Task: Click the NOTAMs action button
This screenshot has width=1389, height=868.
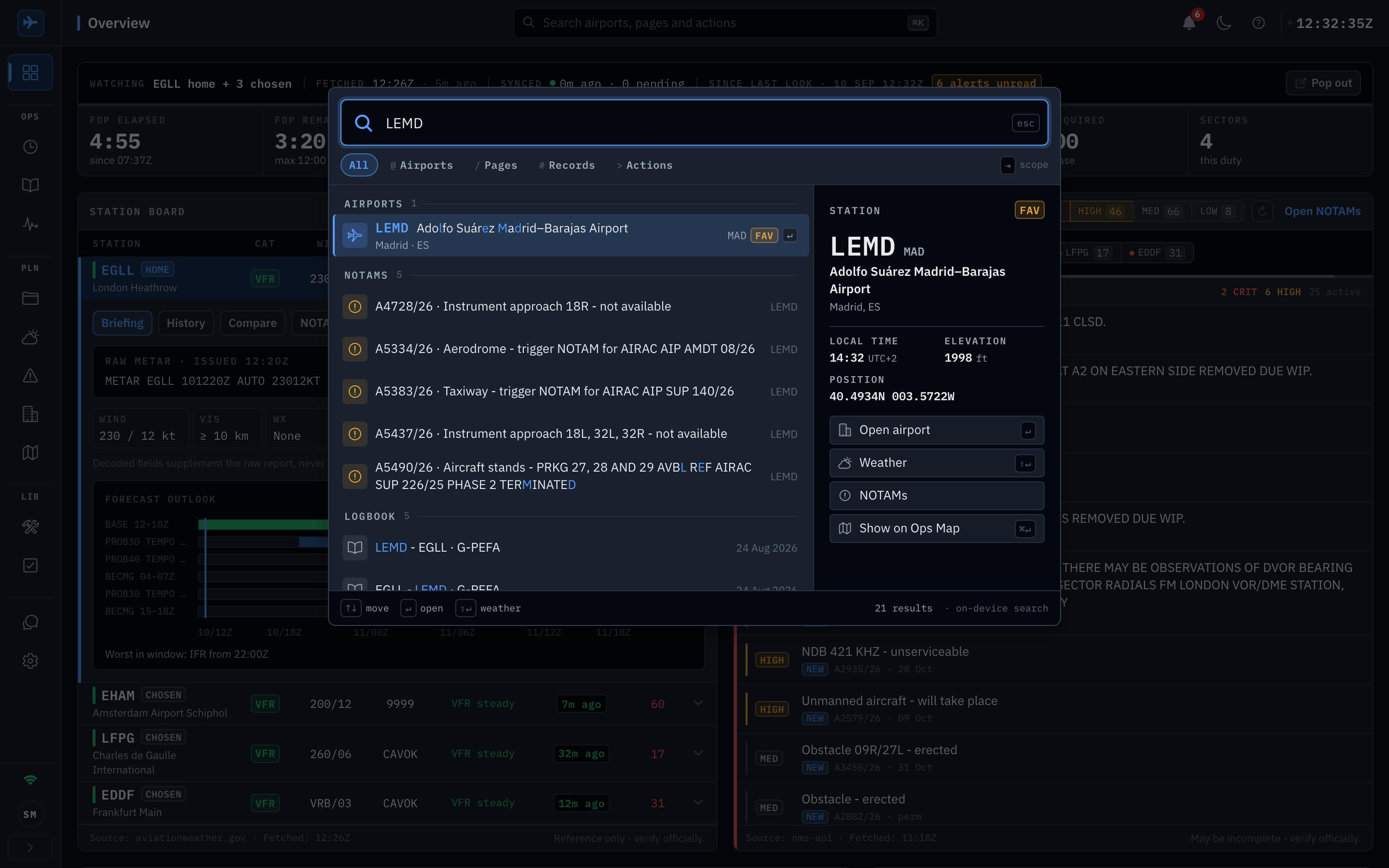Action: click(936, 495)
